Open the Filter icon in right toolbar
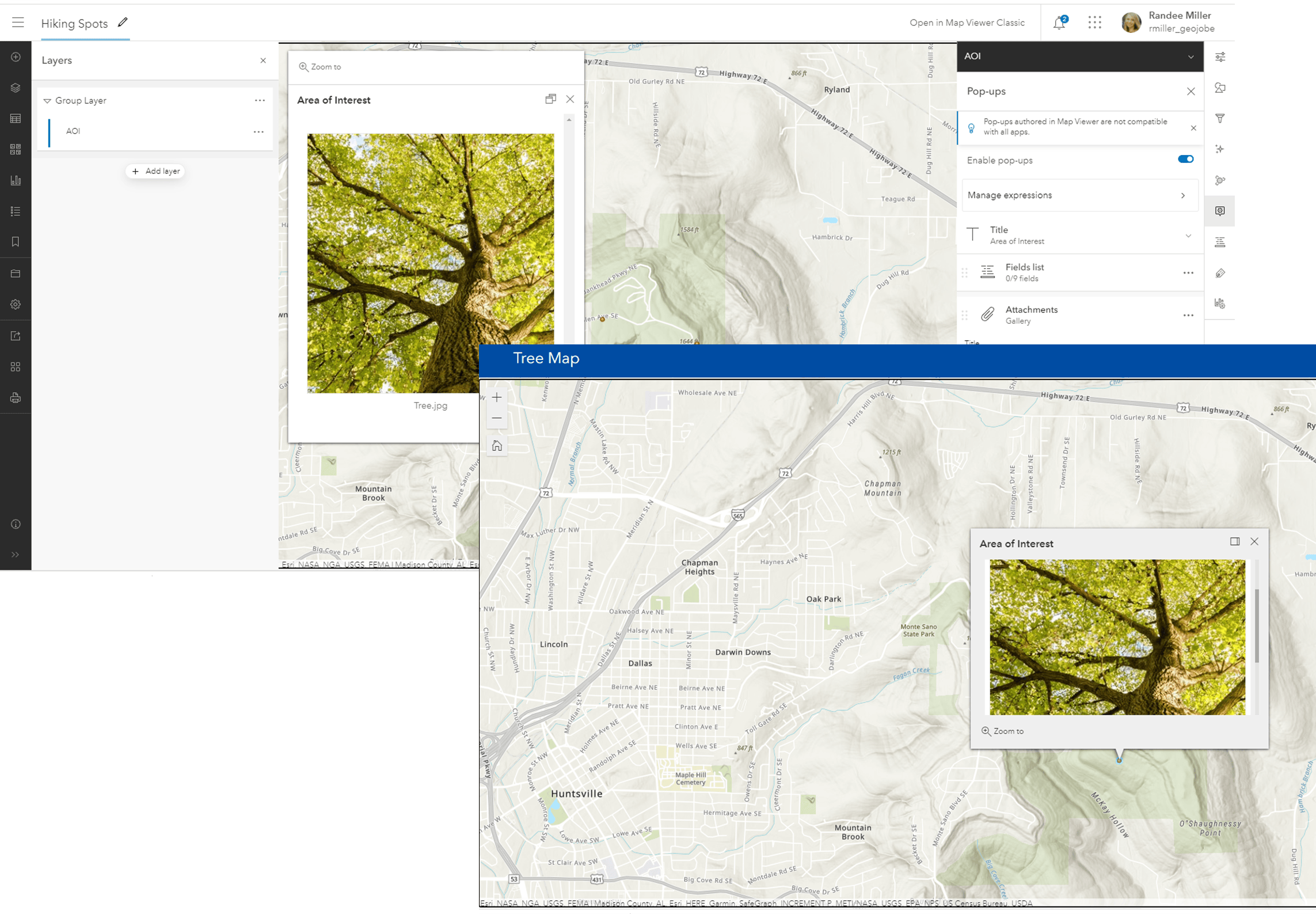1316x914 pixels. pyautogui.click(x=1220, y=119)
